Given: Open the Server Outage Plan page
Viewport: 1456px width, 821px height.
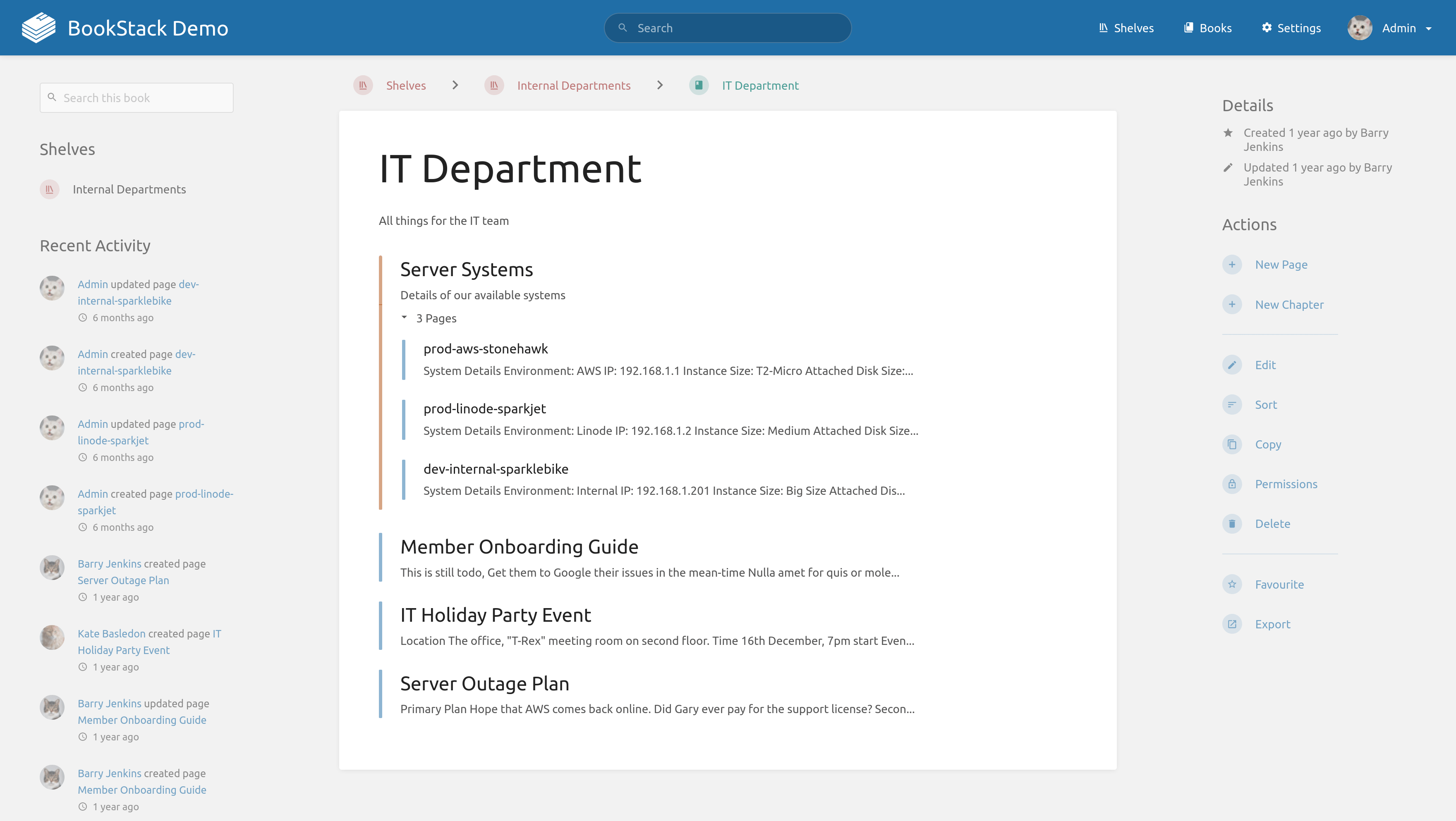Looking at the screenshot, I should pyautogui.click(x=484, y=684).
